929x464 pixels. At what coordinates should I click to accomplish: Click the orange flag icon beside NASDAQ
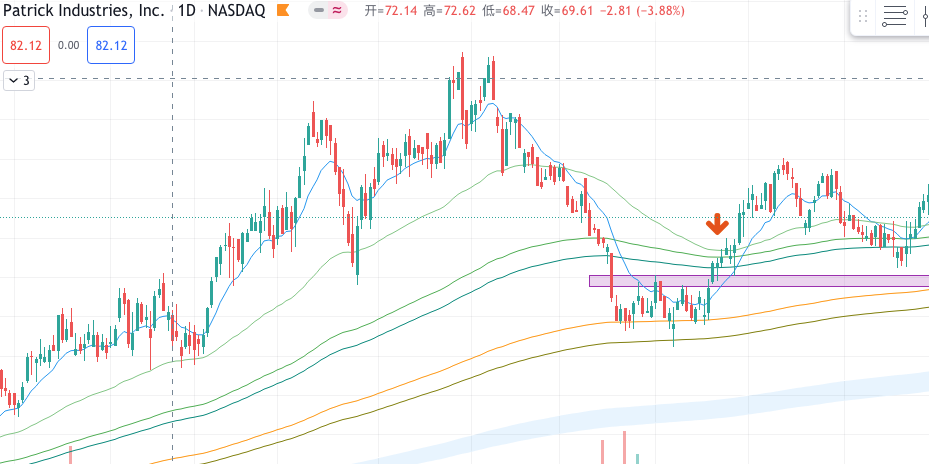coord(284,11)
